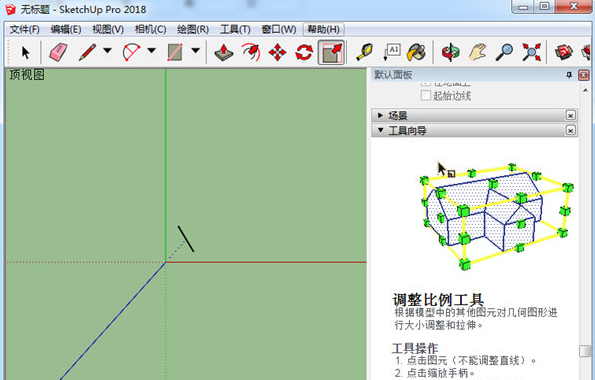Click the panel scroll up arrow
The height and width of the screenshot is (380, 595).
[x=585, y=90]
